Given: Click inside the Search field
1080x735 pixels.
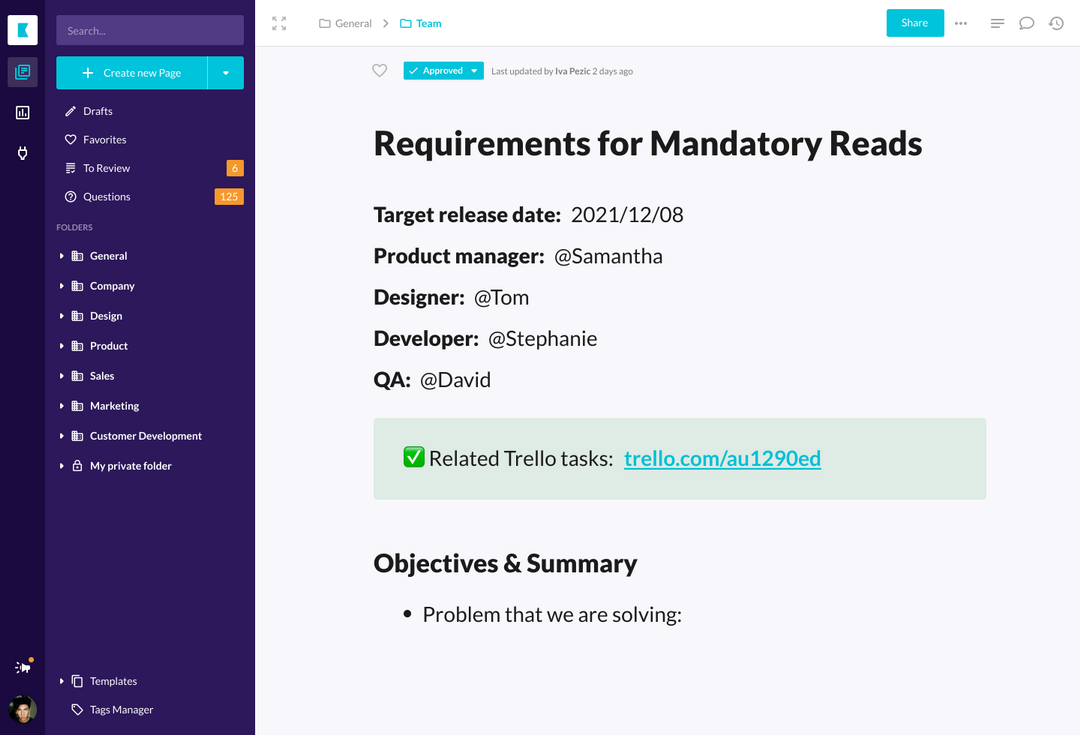Looking at the screenshot, I should click(149, 30).
